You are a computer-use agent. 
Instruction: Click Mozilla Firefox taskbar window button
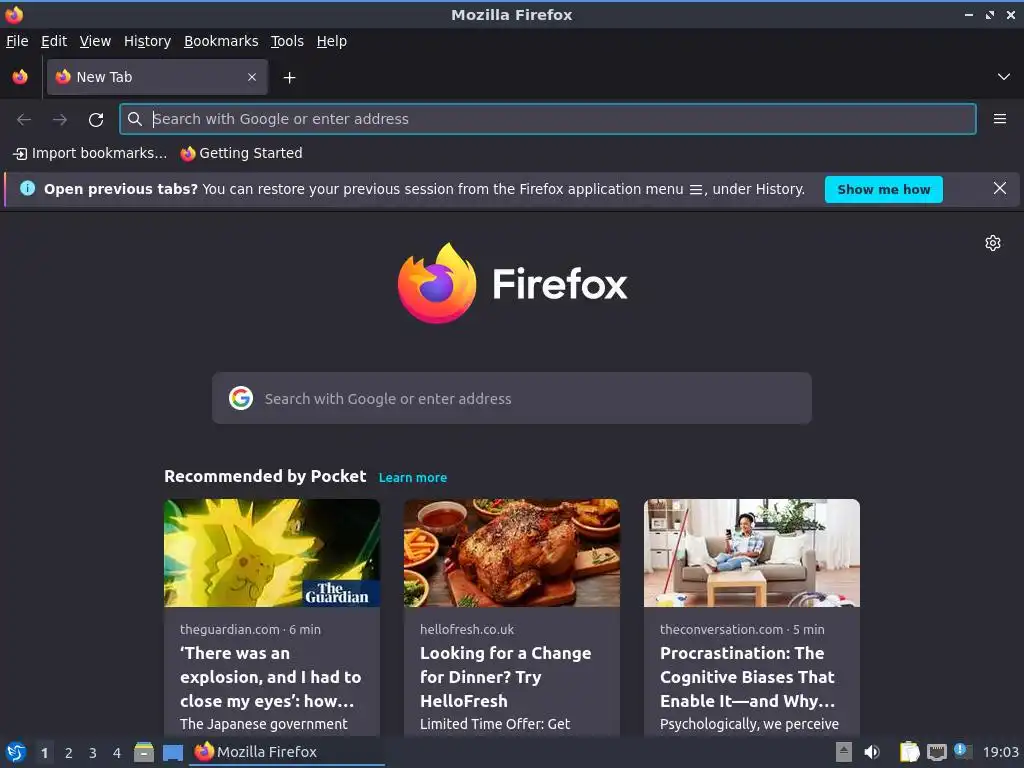click(286, 752)
